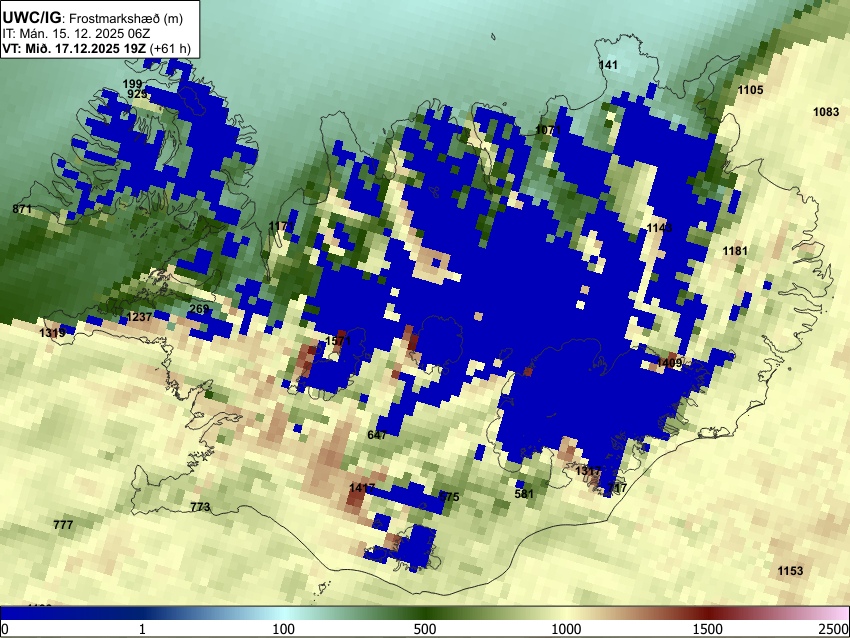This screenshot has width=850, height=638.
Task: Click the map value 1071
Action: coord(548,130)
